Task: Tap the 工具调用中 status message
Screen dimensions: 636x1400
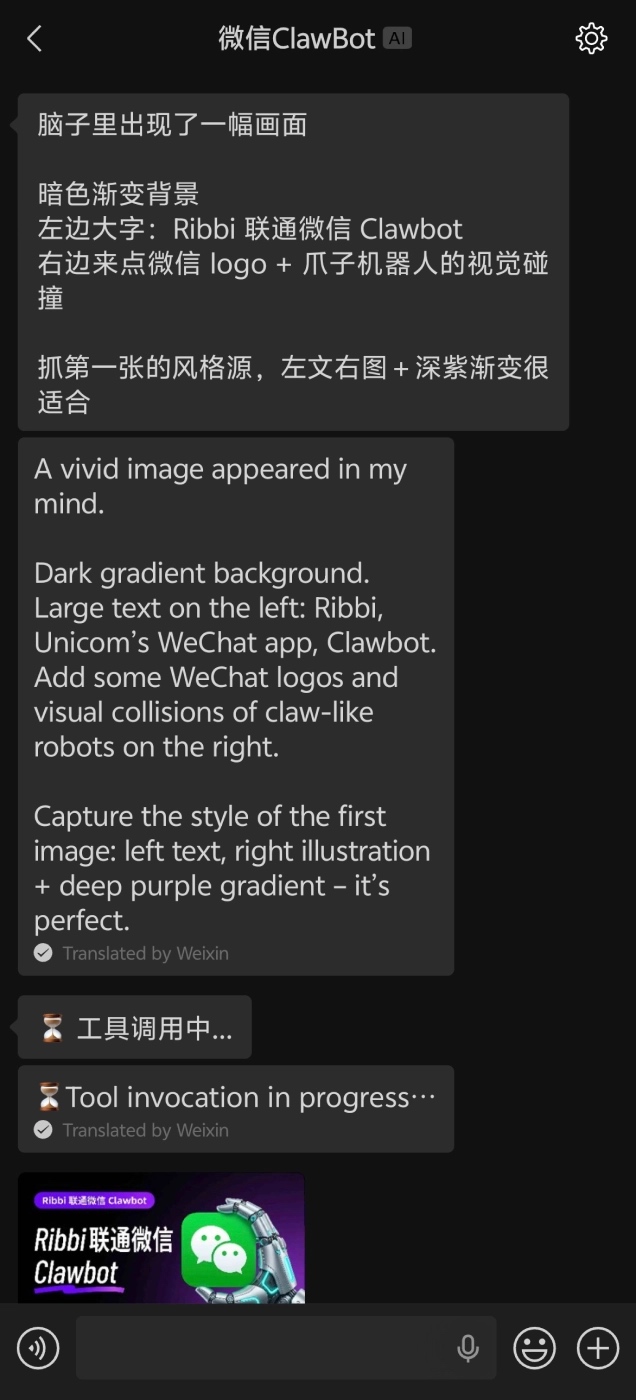Action: click(x=135, y=1028)
